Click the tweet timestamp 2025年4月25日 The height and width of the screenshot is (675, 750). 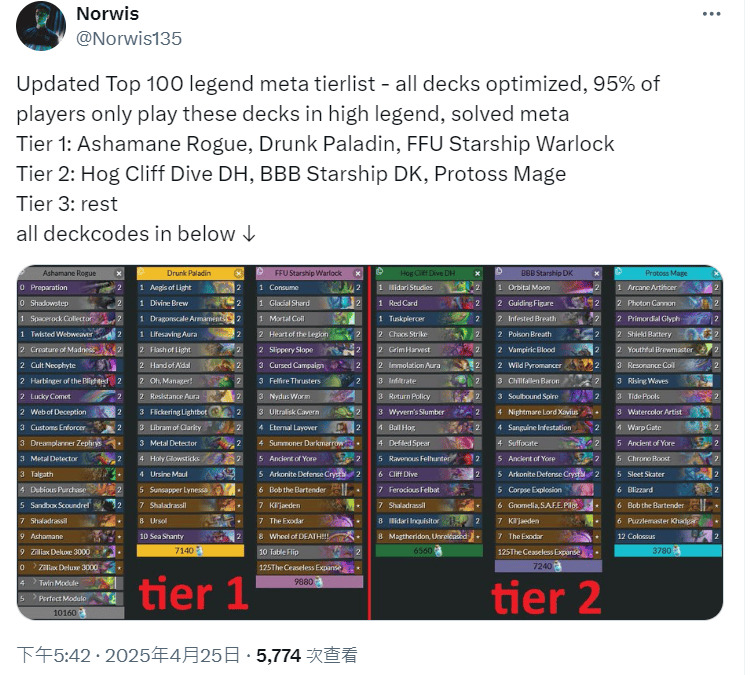click(x=172, y=655)
